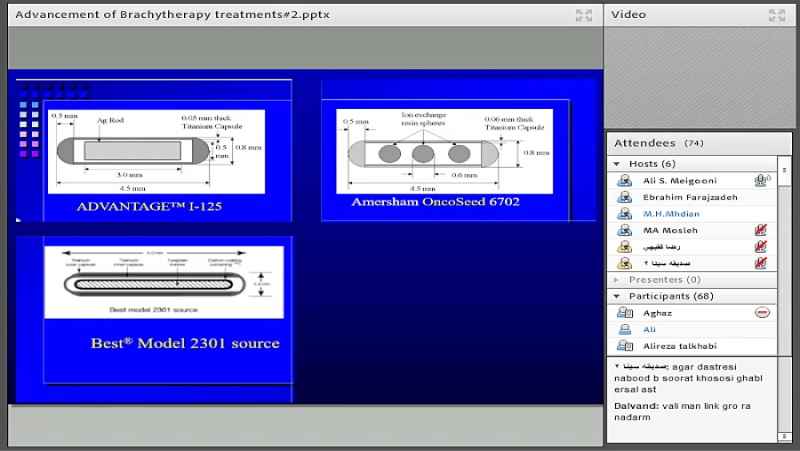Click the host avatar icon for Ebrahim Farajzadeh
The height and width of the screenshot is (451, 800).
[624, 197]
